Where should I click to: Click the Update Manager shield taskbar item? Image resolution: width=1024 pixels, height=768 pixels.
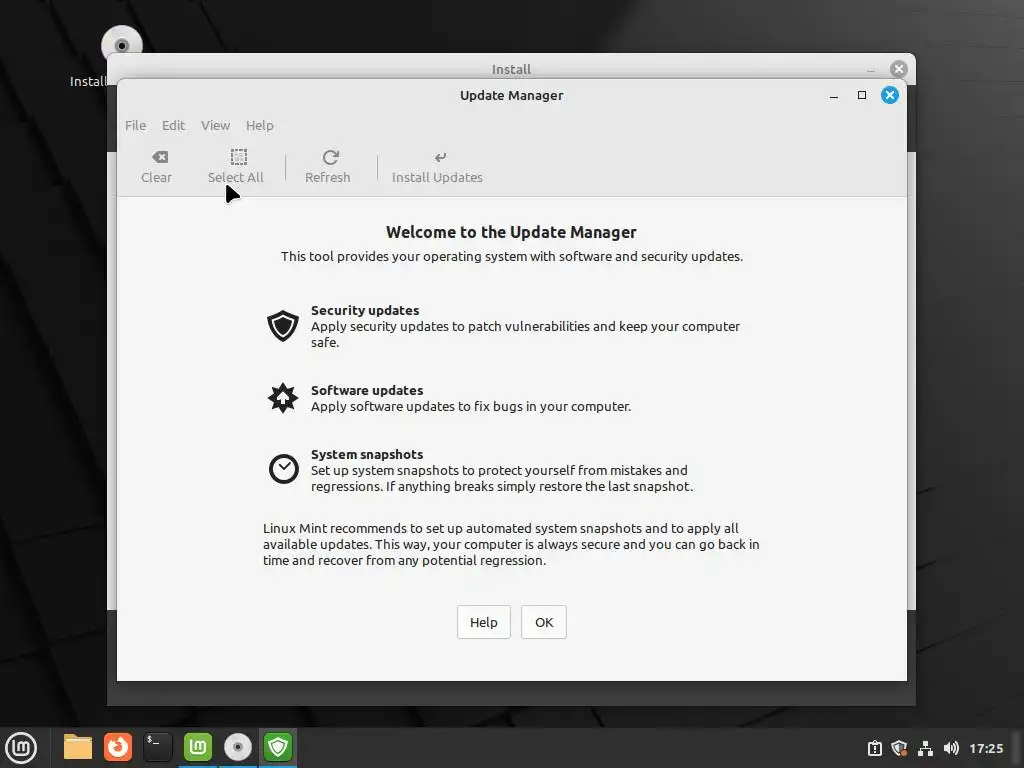pos(278,747)
